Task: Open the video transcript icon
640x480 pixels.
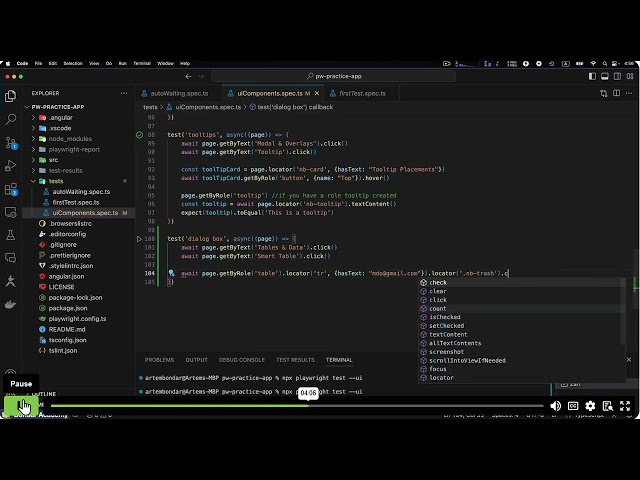Action: [x=608, y=406]
